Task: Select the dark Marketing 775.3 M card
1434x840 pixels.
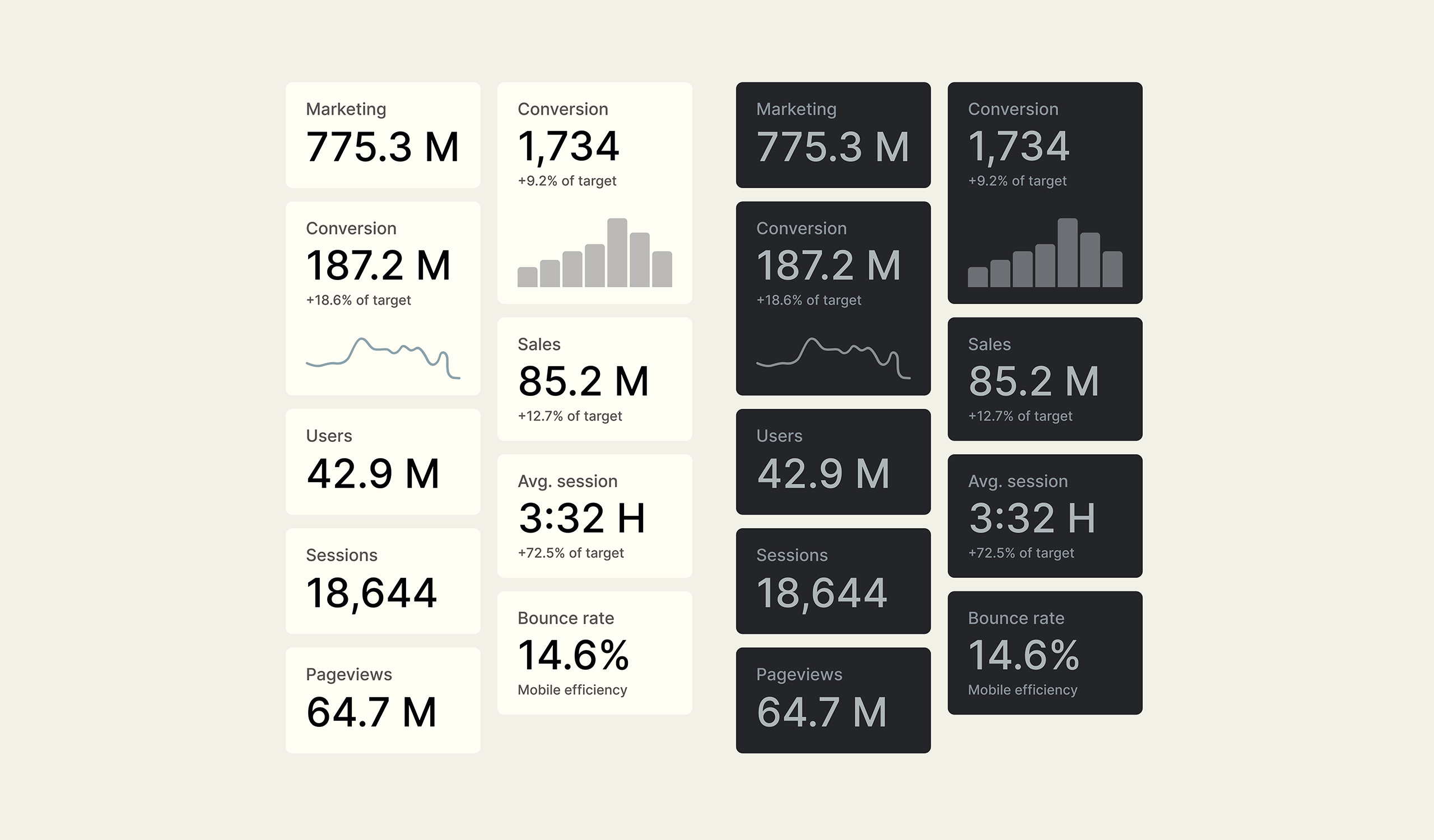Action: [x=832, y=135]
